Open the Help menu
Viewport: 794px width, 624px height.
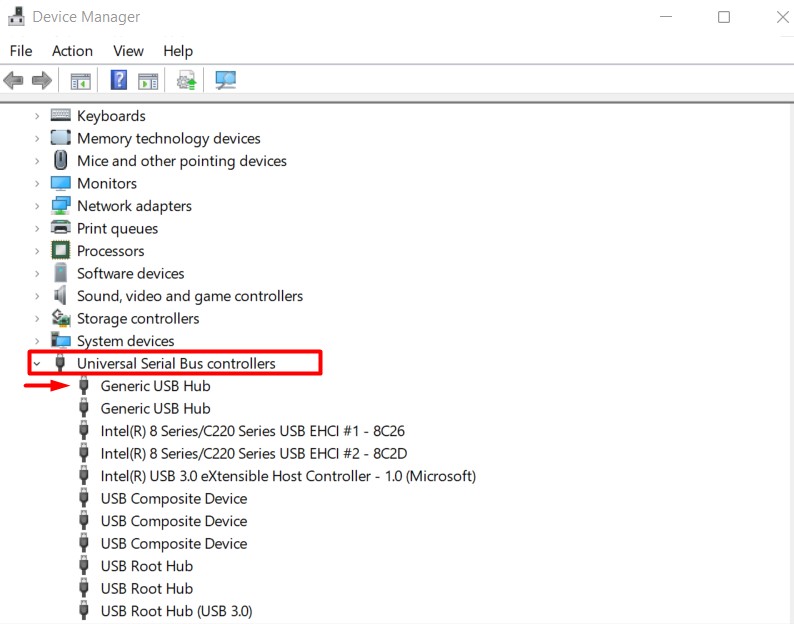click(x=178, y=51)
